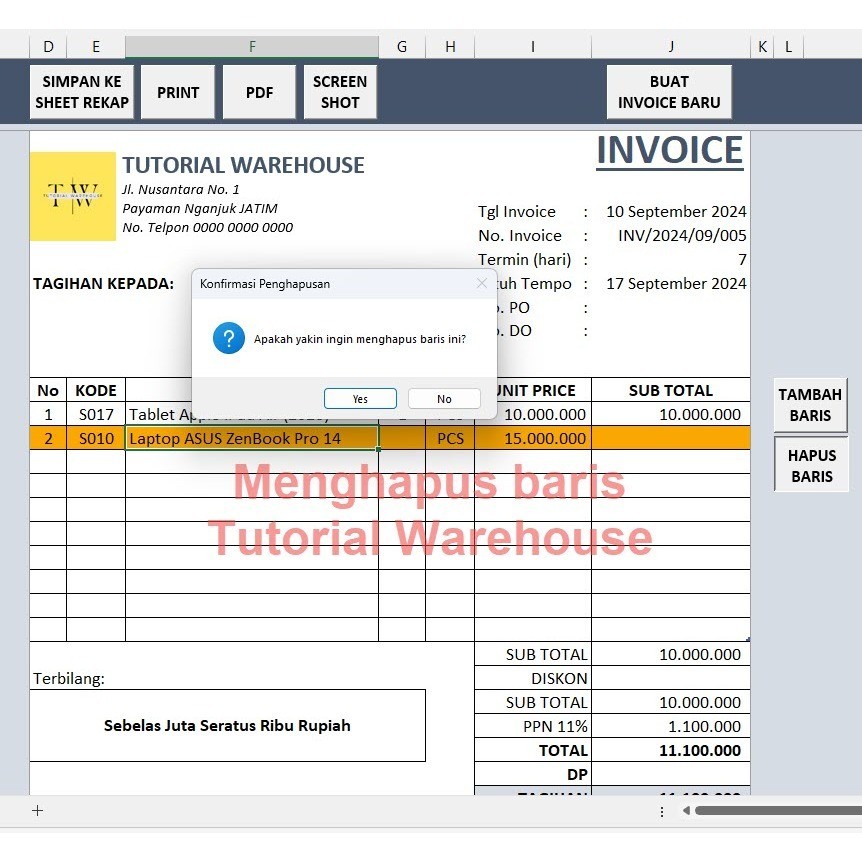Image resolution: width=862 pixels, height=862 pixels.
Task: Select kode cell 'S017'
Action: click(96, 414)
